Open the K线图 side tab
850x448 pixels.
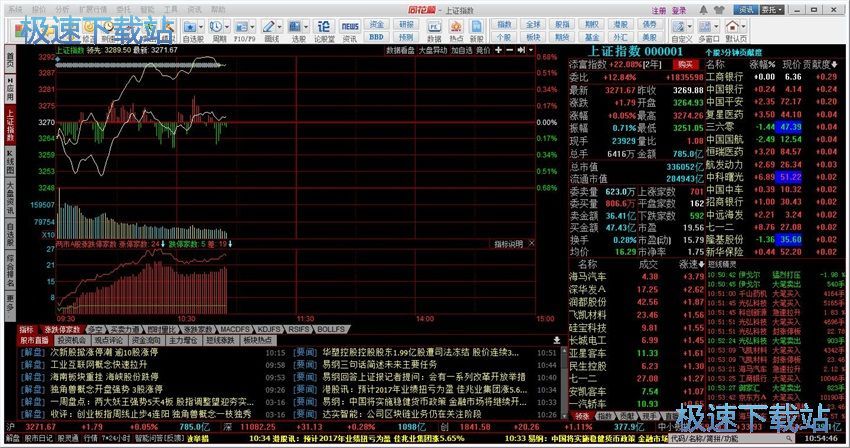point(10,161)
